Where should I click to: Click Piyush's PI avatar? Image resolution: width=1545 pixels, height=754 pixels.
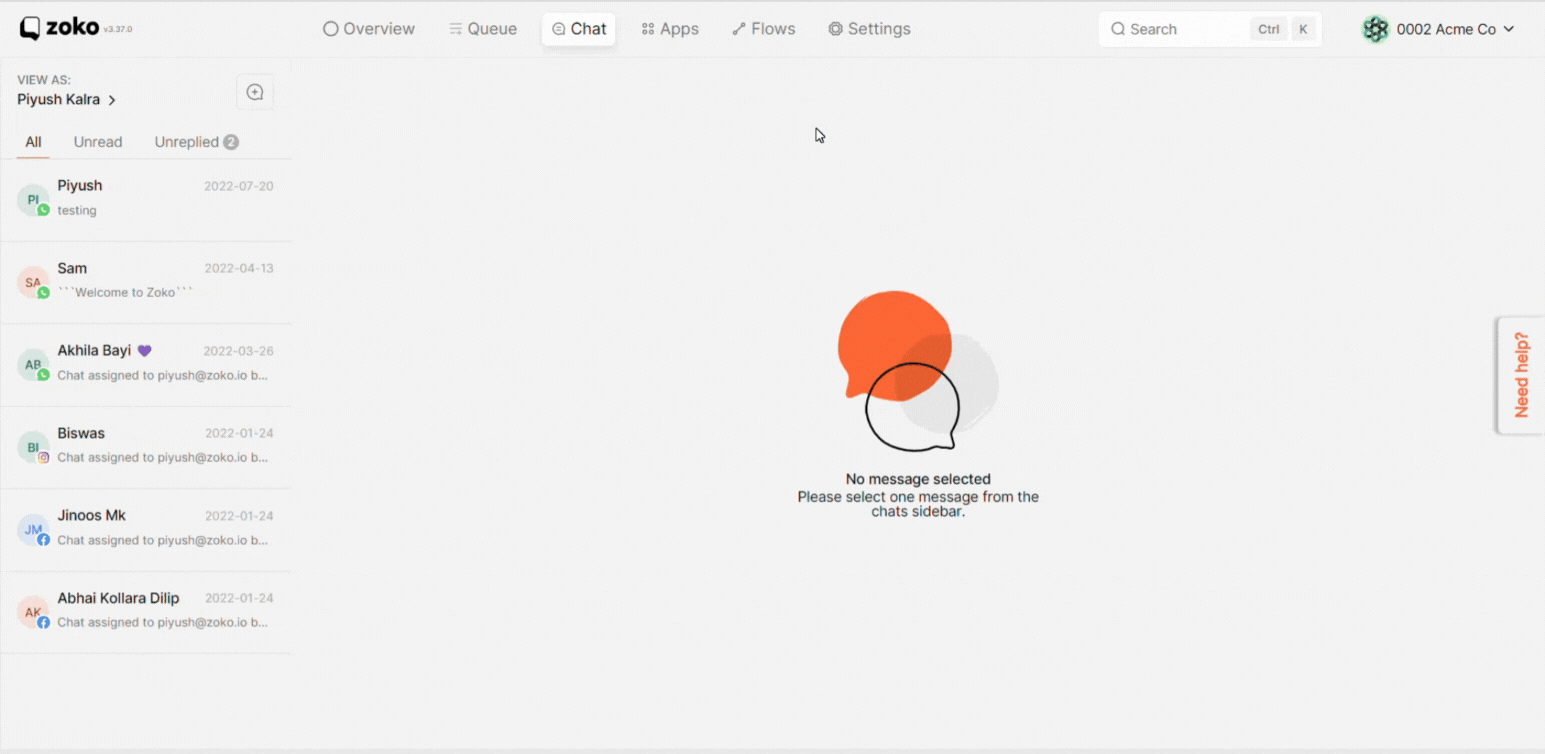click(x=33, y=200)
